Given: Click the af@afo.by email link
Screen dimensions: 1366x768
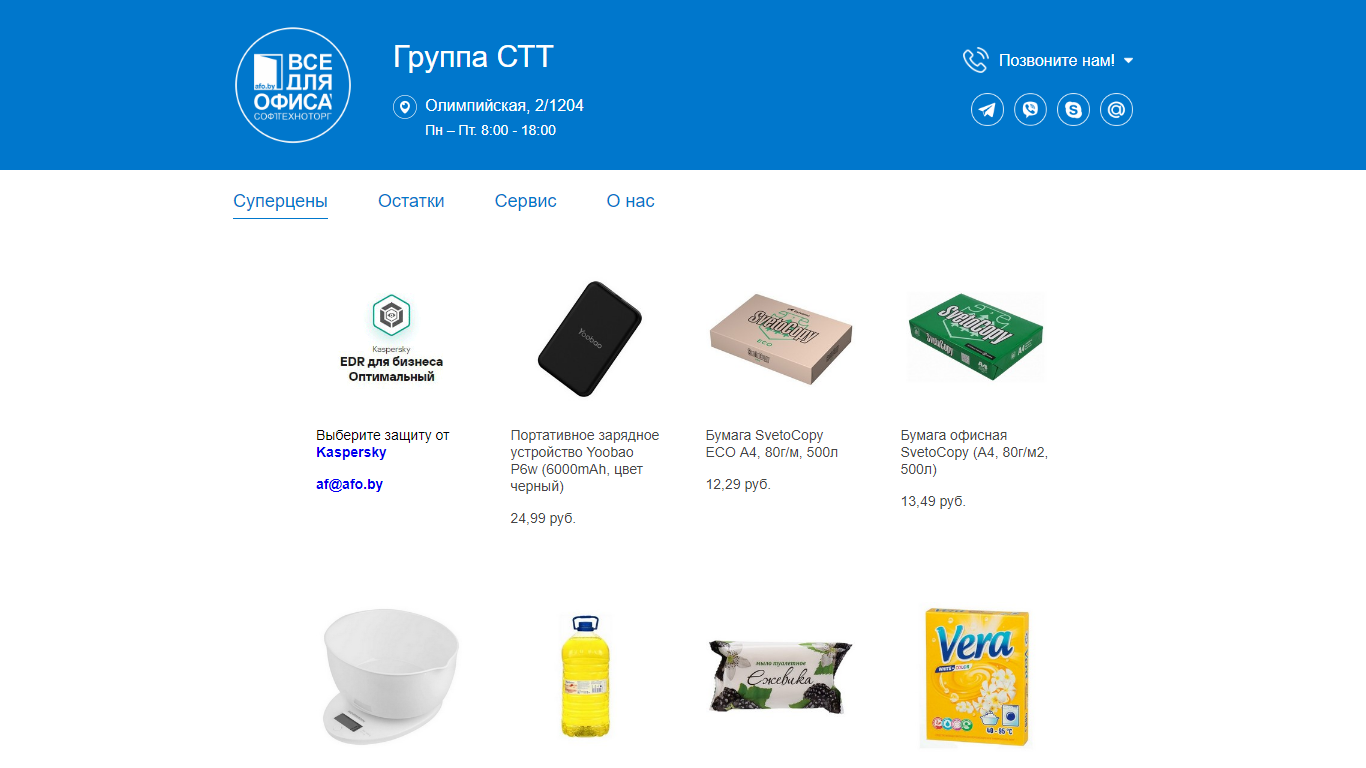Looking at the screenshot, I should click(349, 484).
